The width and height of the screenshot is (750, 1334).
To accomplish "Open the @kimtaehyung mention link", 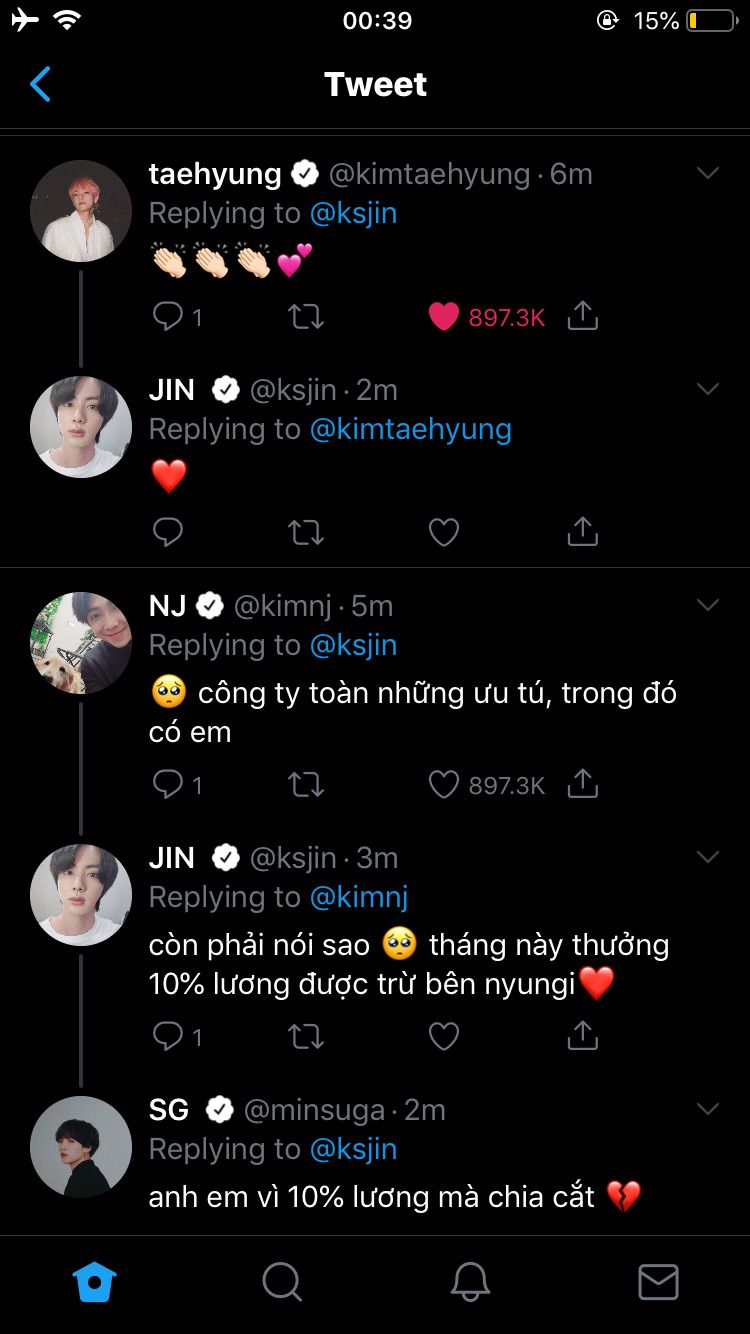I will (410, 429).
